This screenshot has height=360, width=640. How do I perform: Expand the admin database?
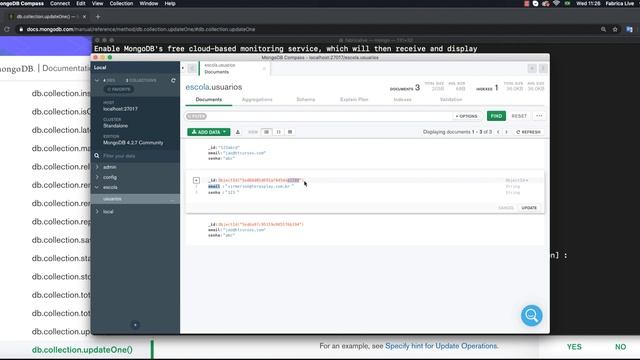(97, 167)
